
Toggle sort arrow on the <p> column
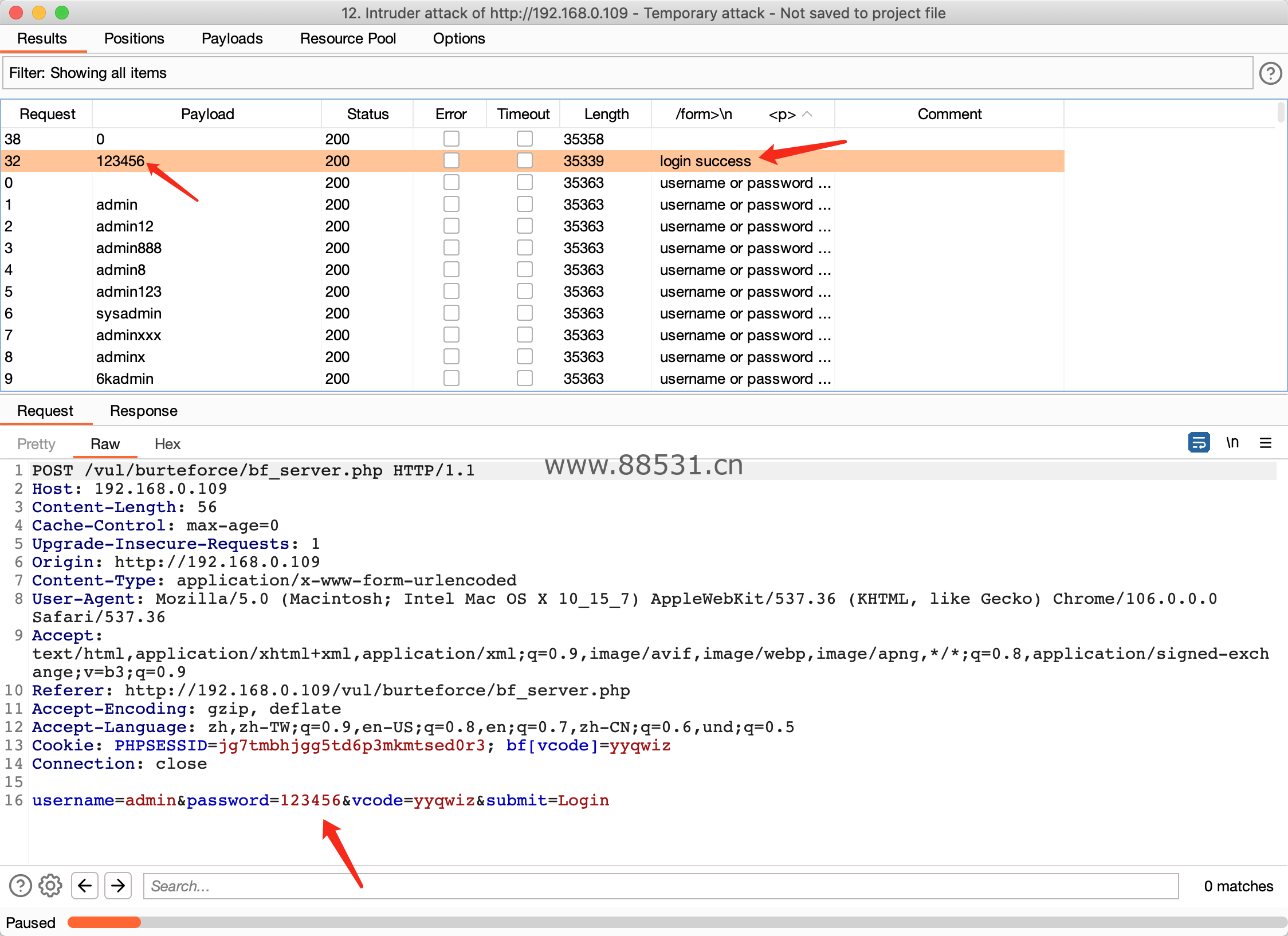coord(807,114)
